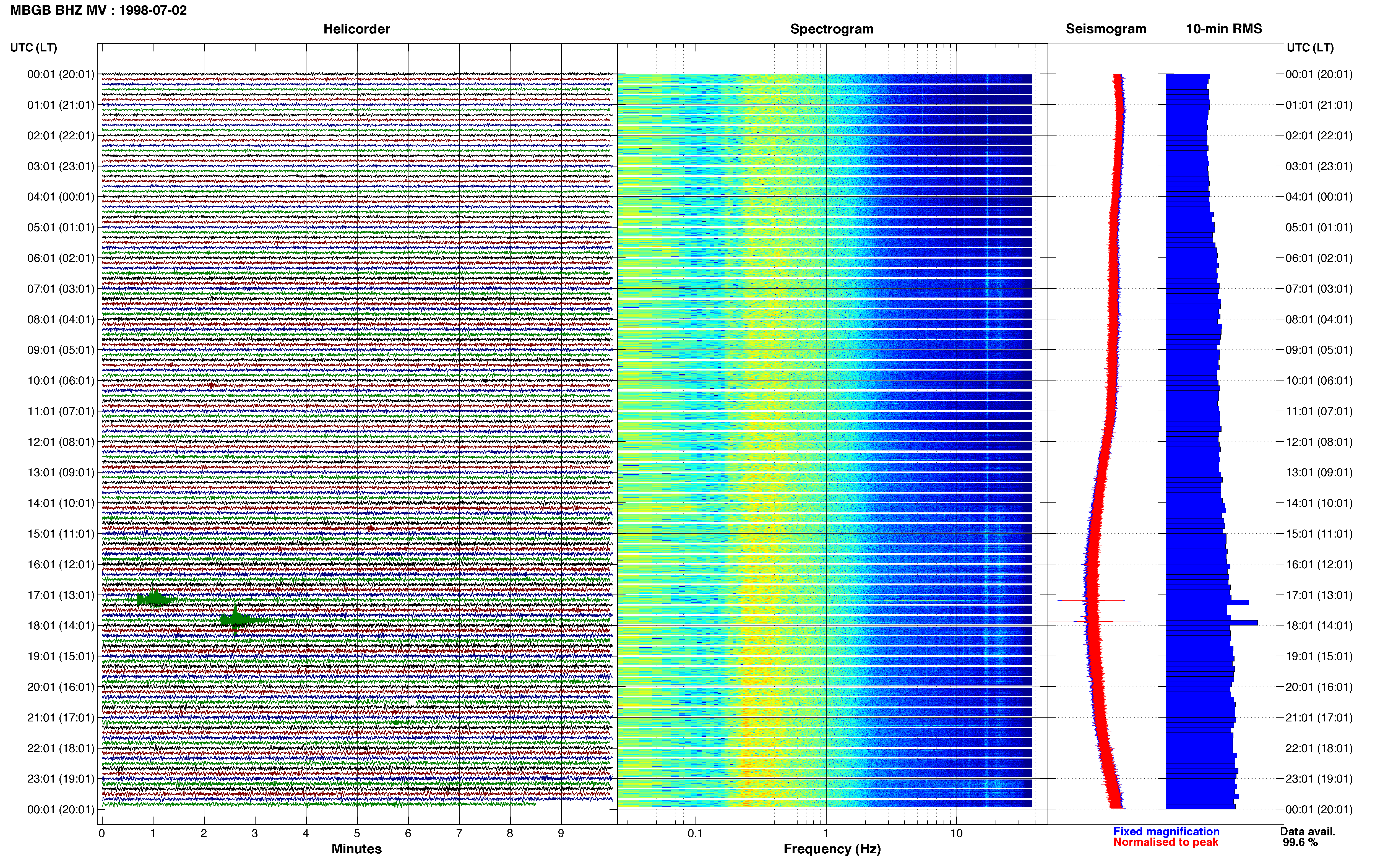
Task: Click the 5 tick on Minutes axis
Action: (357, 833)
